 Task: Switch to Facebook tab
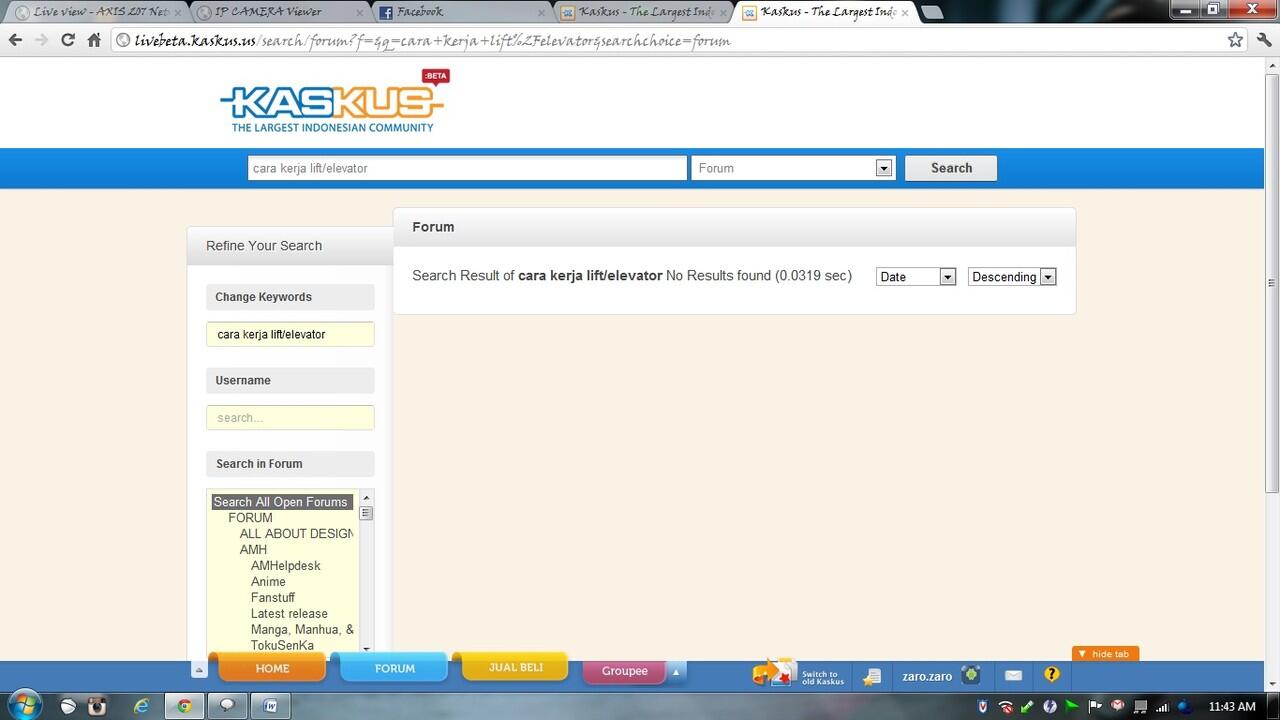pyautogui.click(x=460, y=12)
